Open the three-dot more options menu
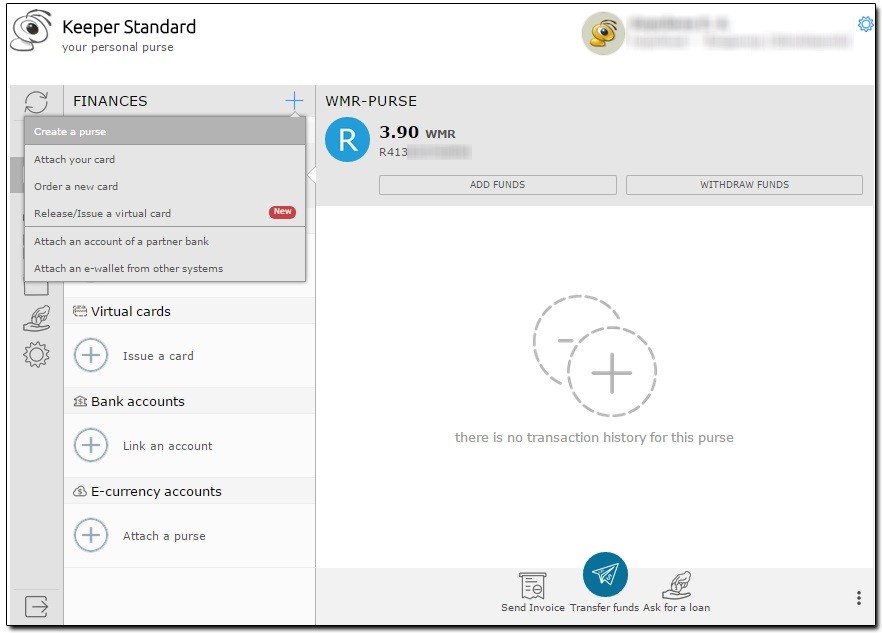The height and width of the screenshot is (633, 882). tap(858, 598)
